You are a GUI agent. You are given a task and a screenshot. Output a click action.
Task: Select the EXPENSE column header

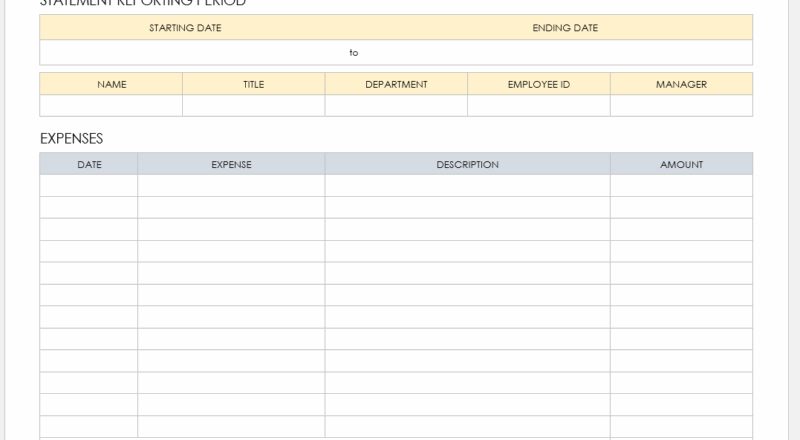point(231,164)
